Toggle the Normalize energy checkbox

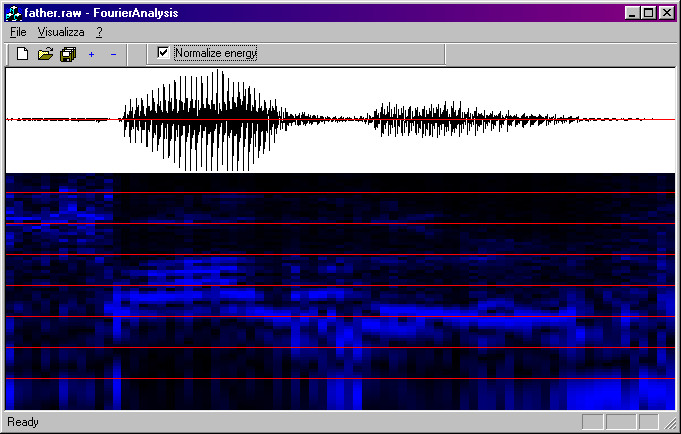[x=164, y=53]
